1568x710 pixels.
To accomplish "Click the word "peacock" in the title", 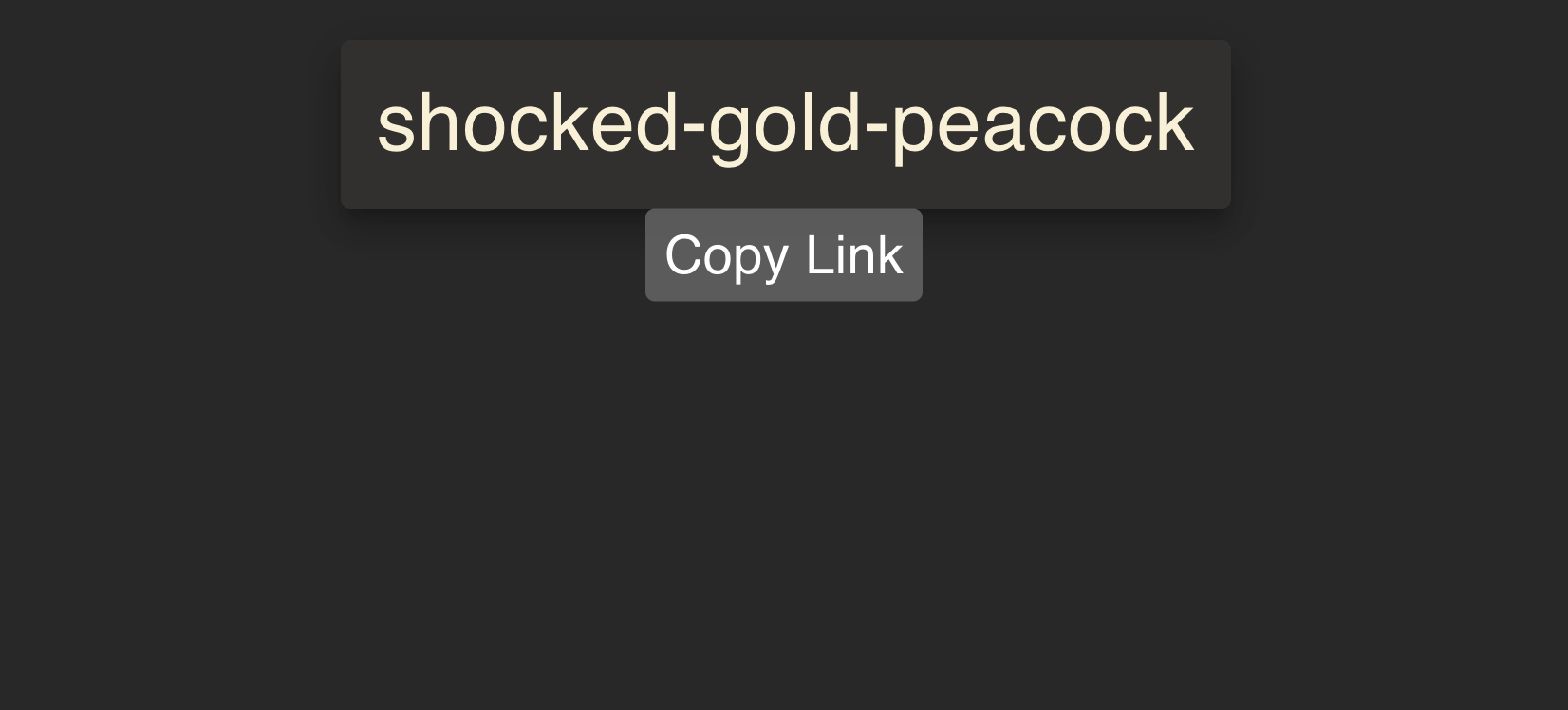I will click(x=1042, y=123).
